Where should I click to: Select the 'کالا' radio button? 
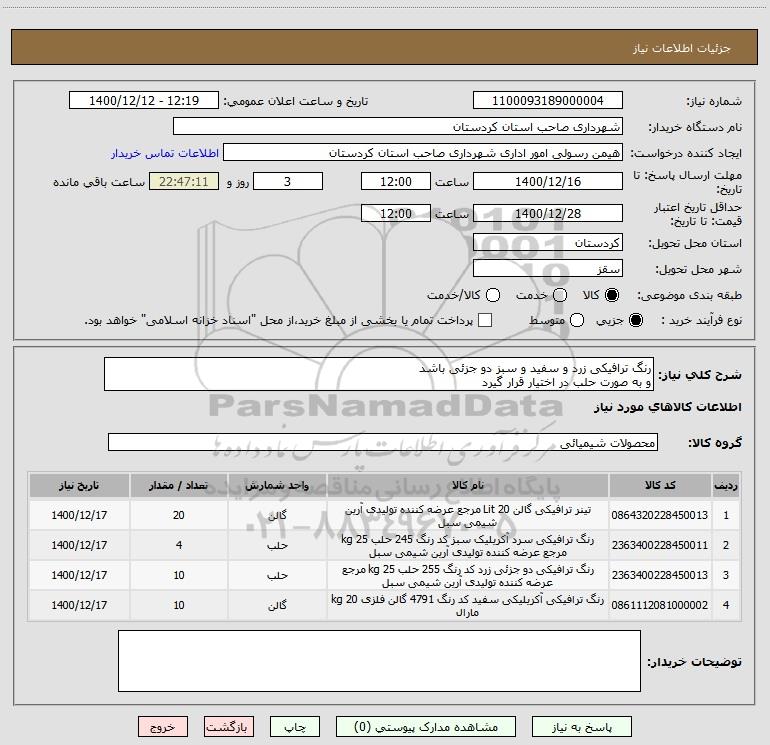point(612,295)
